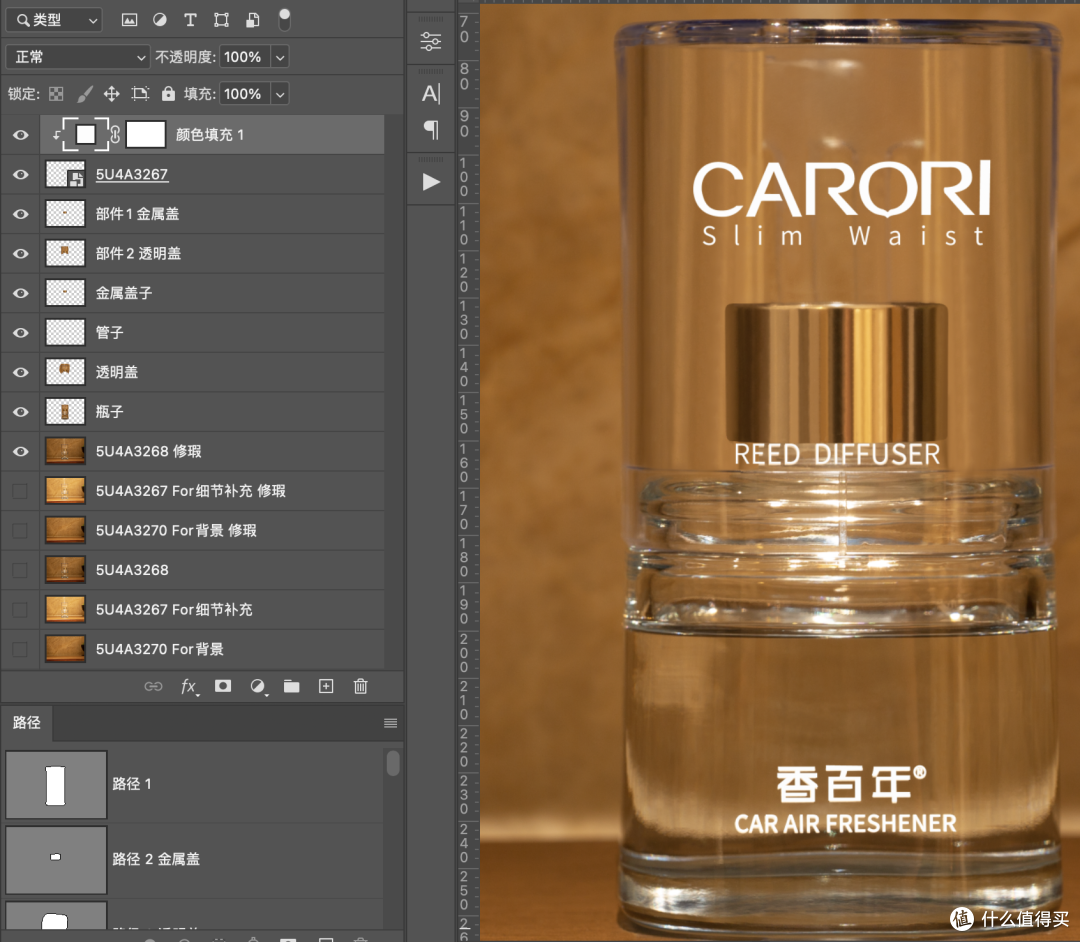Image resolution: width=1080 pixels, height=942 pixels.
Task: Create a new layer group
Action: (292, 686)
